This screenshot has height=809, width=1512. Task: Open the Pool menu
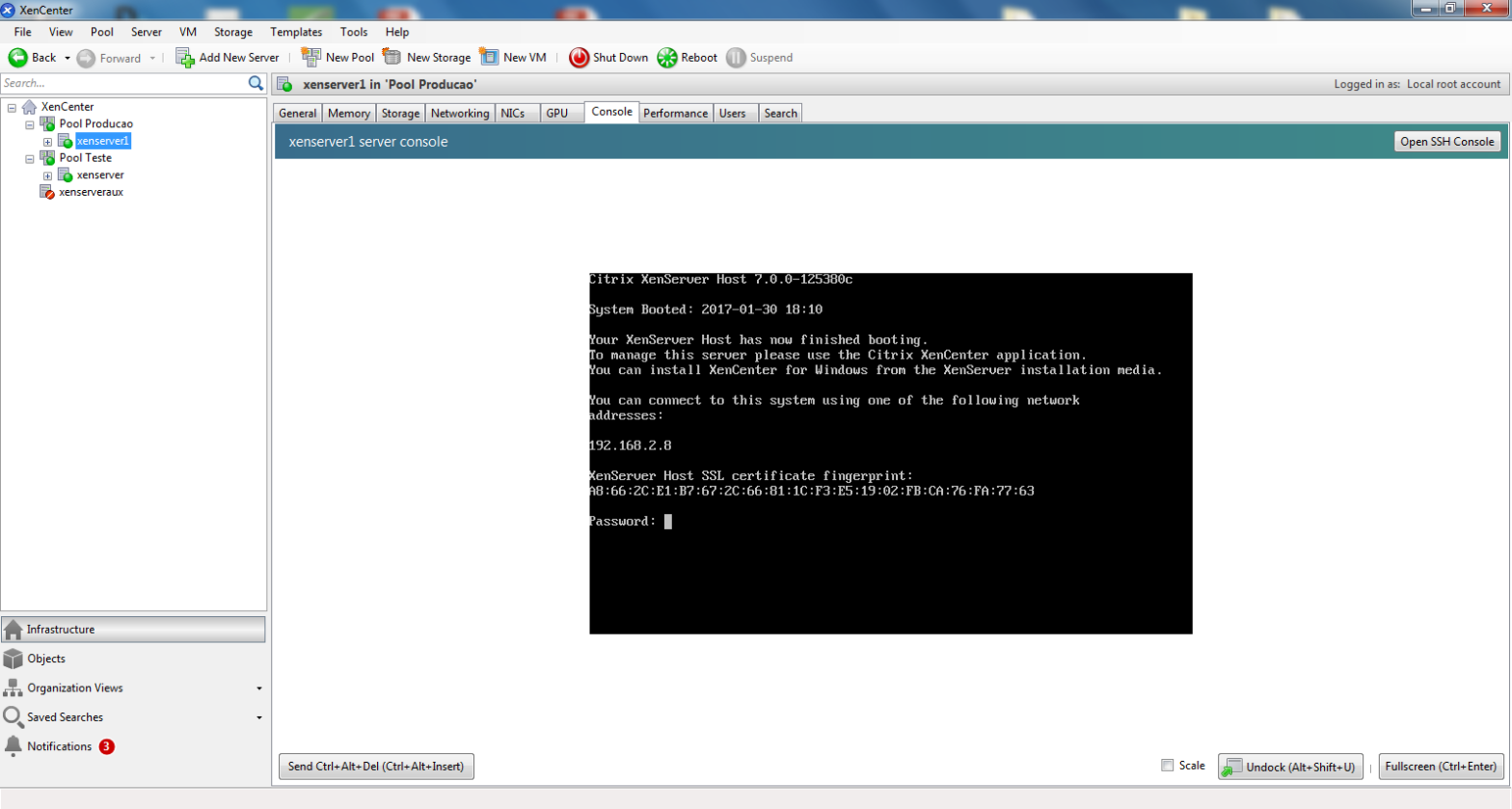(x=102, y=32)
